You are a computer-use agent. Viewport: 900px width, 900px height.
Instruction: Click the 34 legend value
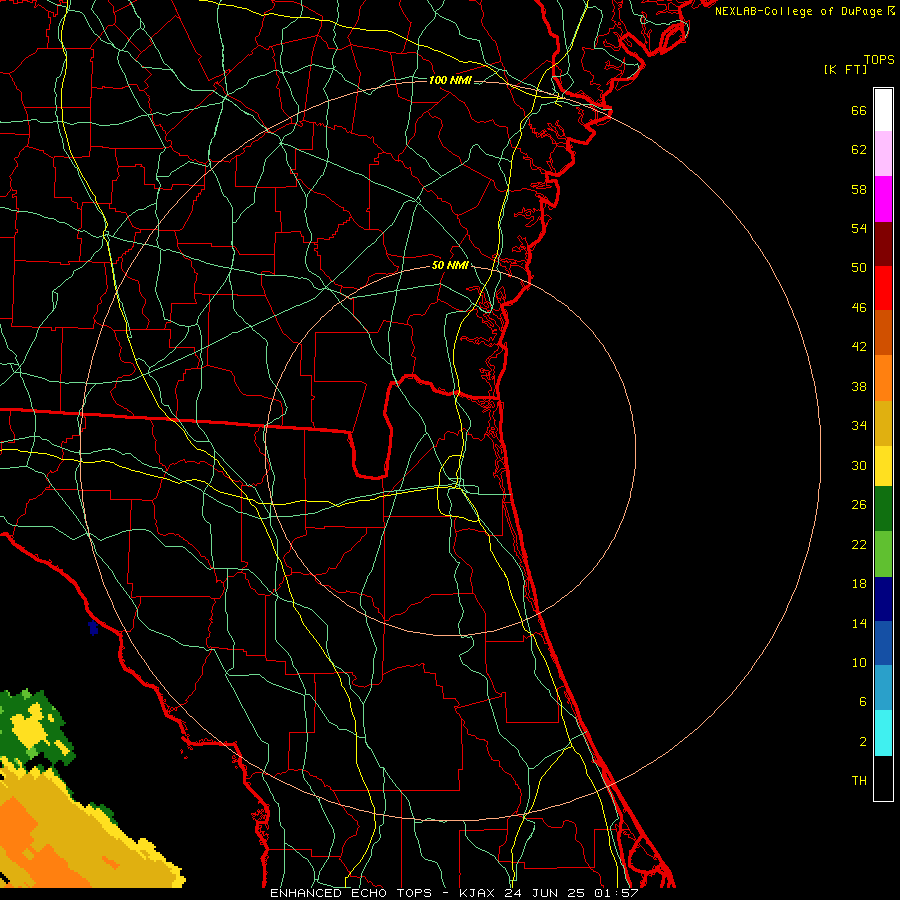coord(859,426)
